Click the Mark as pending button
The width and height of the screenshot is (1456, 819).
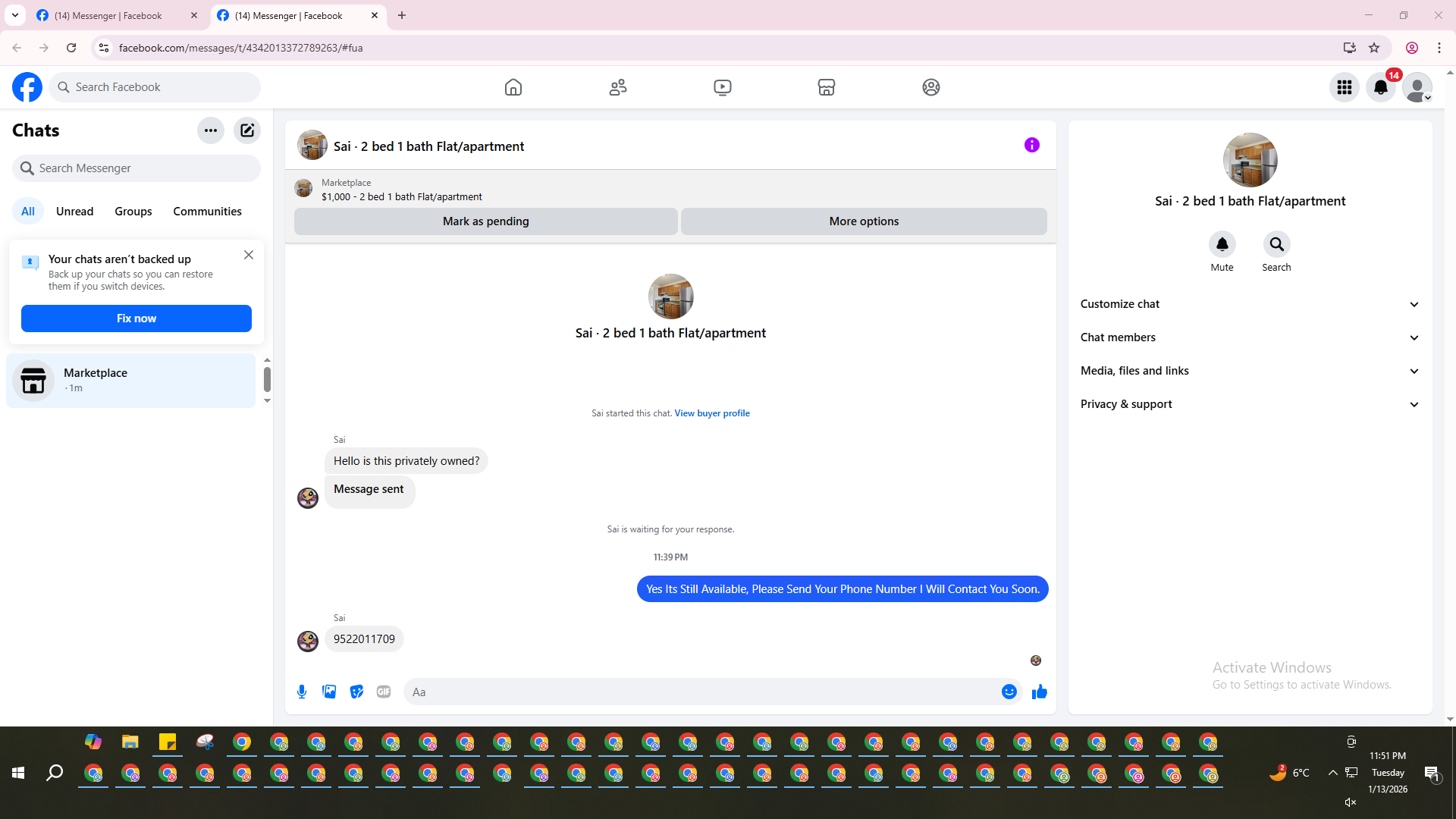[x=485, y=221]
